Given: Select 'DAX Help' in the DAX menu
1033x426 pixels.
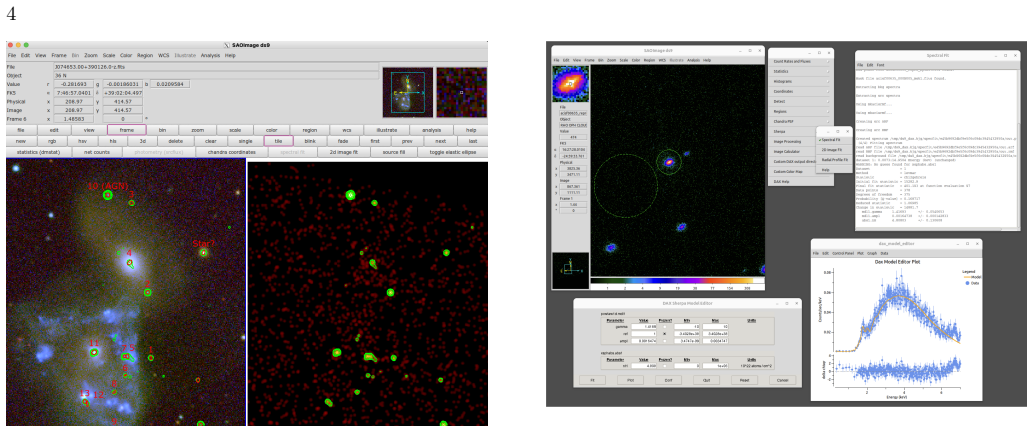Looking at the screenshot, I should (800, 181).
